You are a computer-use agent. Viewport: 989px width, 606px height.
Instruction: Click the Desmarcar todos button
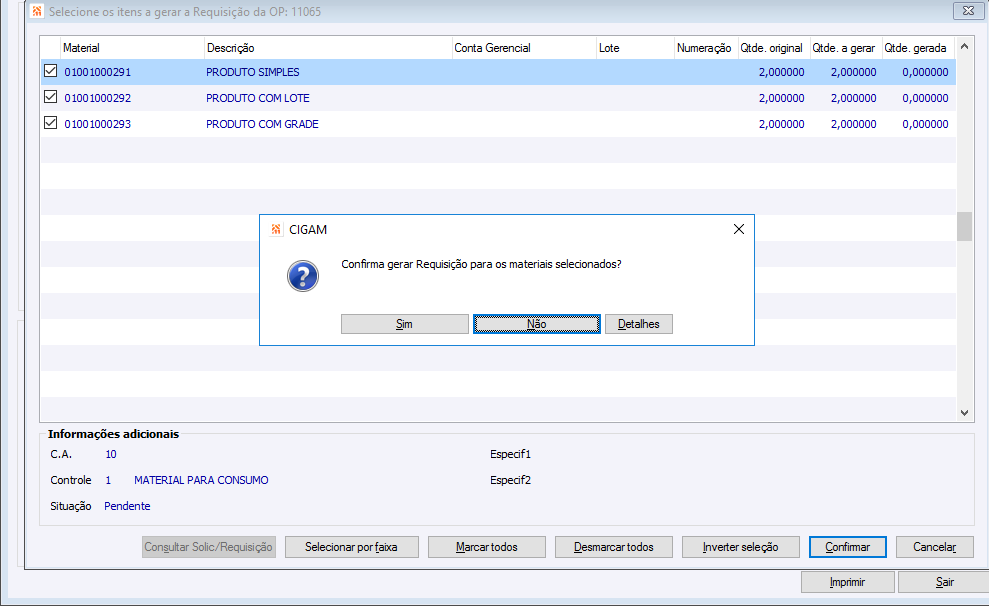point(613,547)
